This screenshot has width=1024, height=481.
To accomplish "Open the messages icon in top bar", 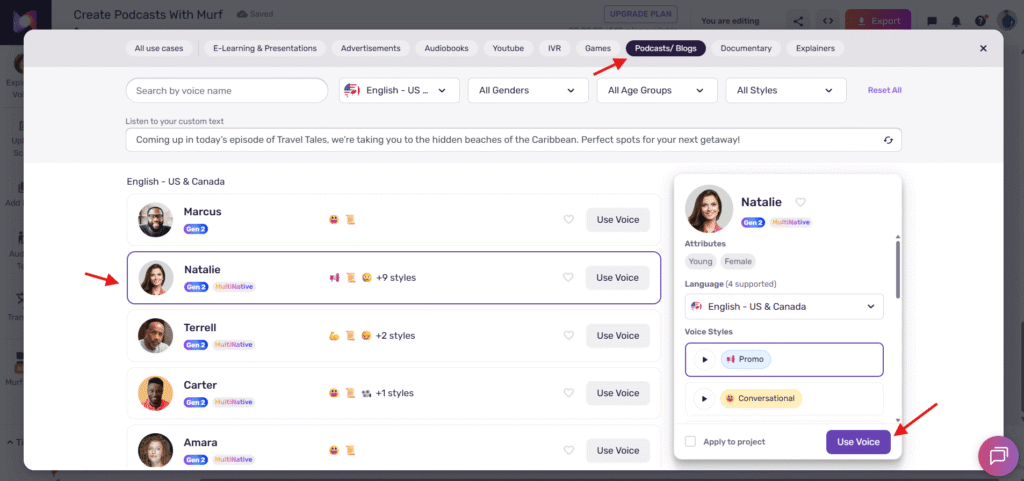I will (933, 21).
